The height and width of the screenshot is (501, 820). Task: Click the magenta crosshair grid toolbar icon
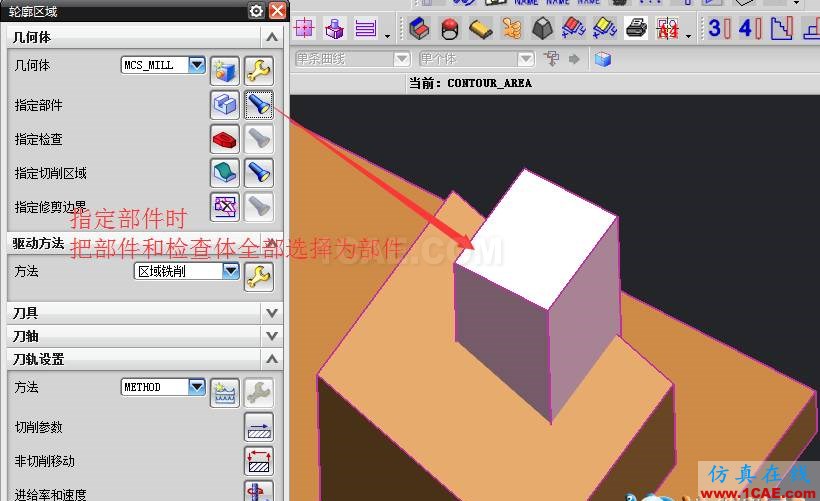(304, 28)
